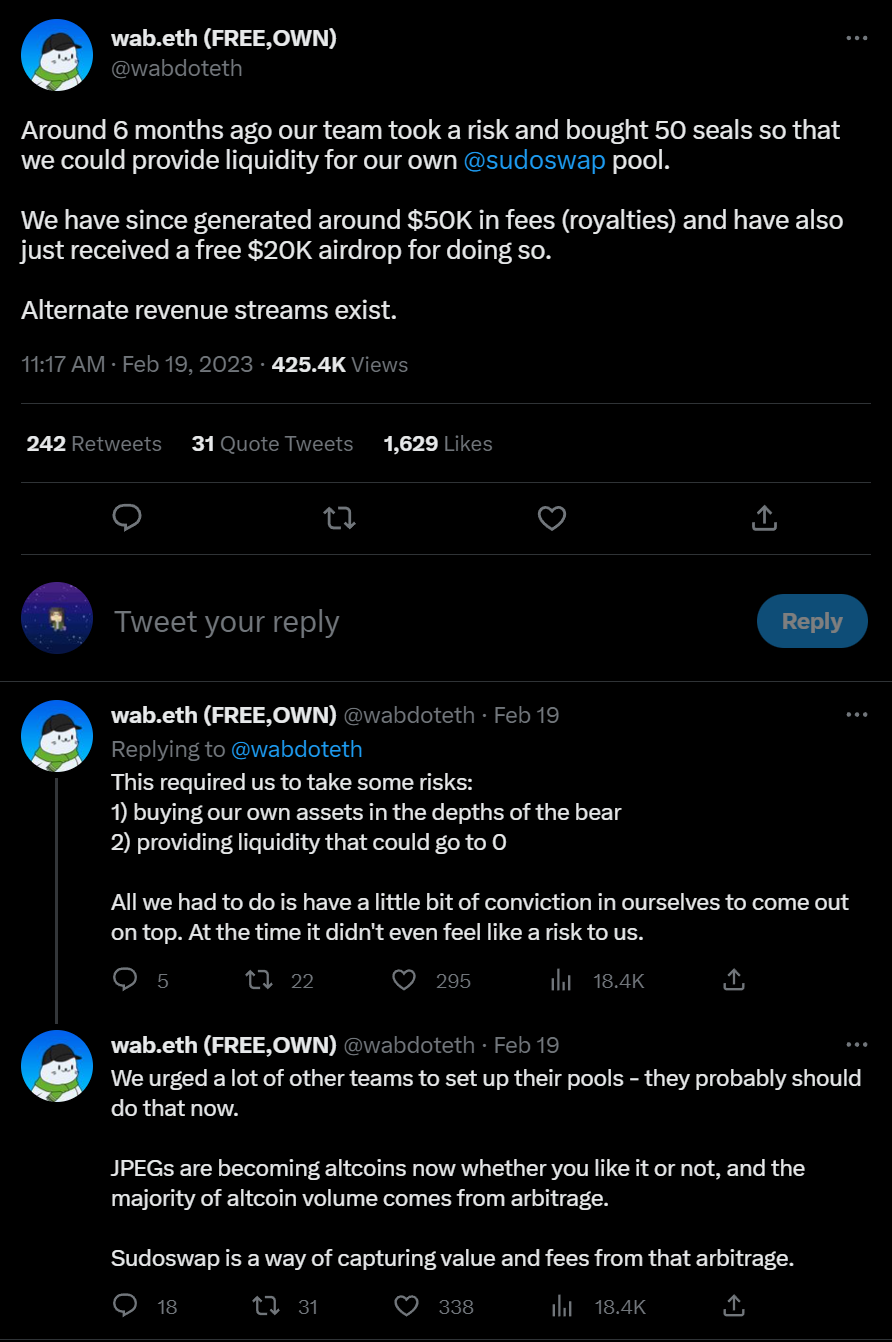This screenshot has height=1342, width=892.
Task: Click the reply icon on the main tweet
Action: [x=126, y=517]
